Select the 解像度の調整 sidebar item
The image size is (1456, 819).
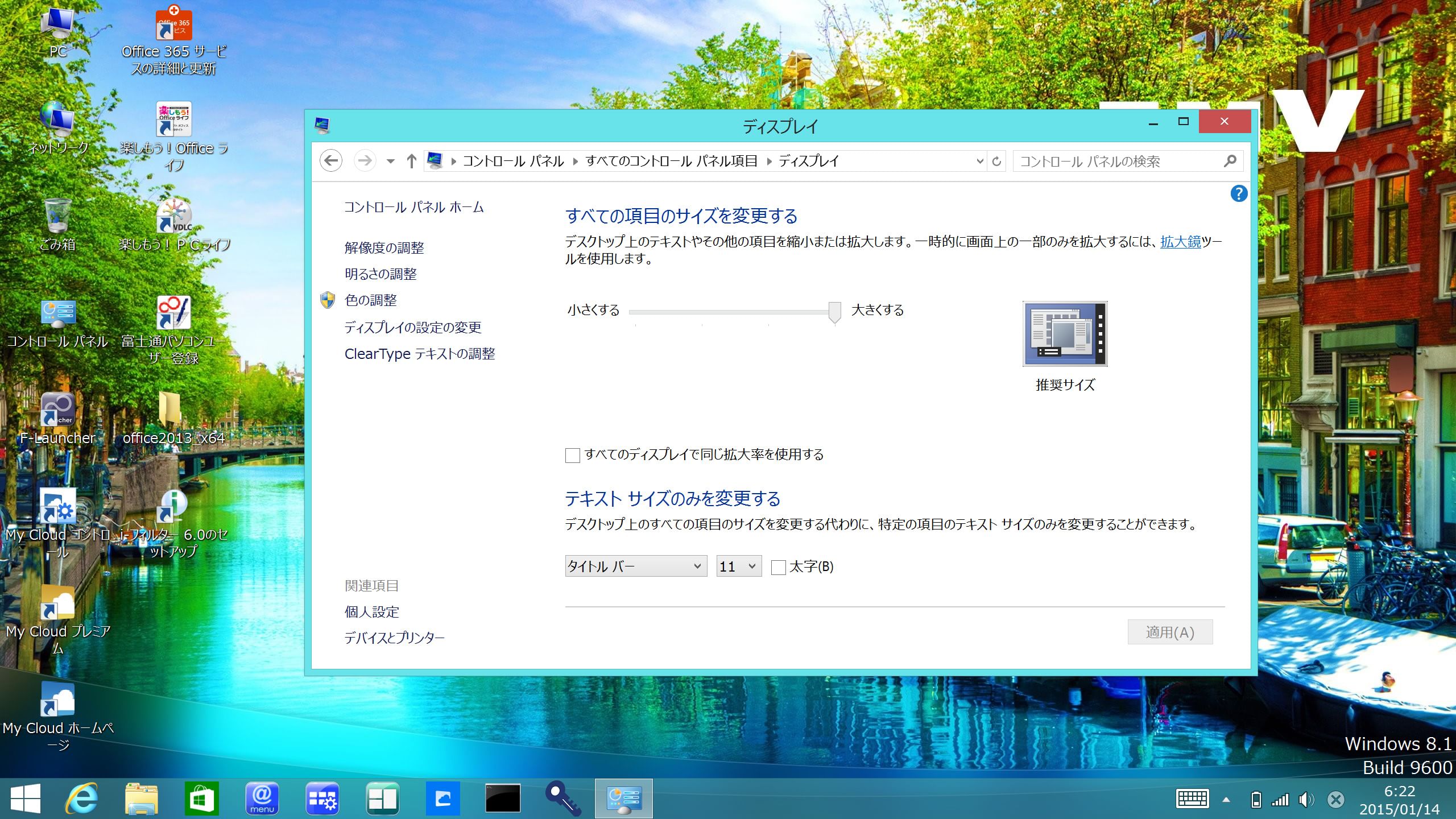[384, 248]
